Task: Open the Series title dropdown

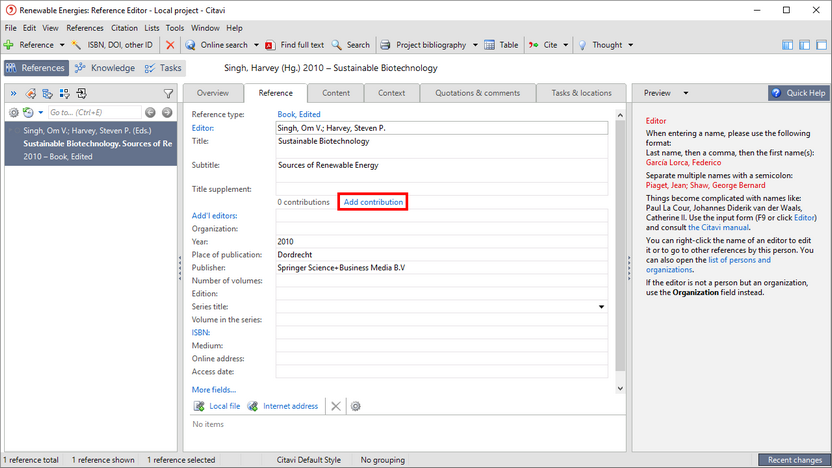Action: tap(601, 307)
